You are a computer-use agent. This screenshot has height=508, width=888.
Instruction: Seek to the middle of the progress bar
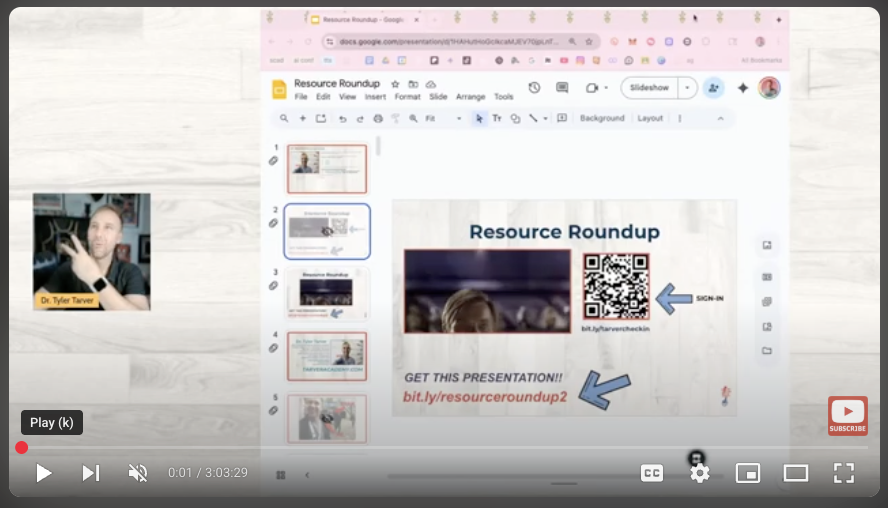pyautogui.click(x=444, y=447)
